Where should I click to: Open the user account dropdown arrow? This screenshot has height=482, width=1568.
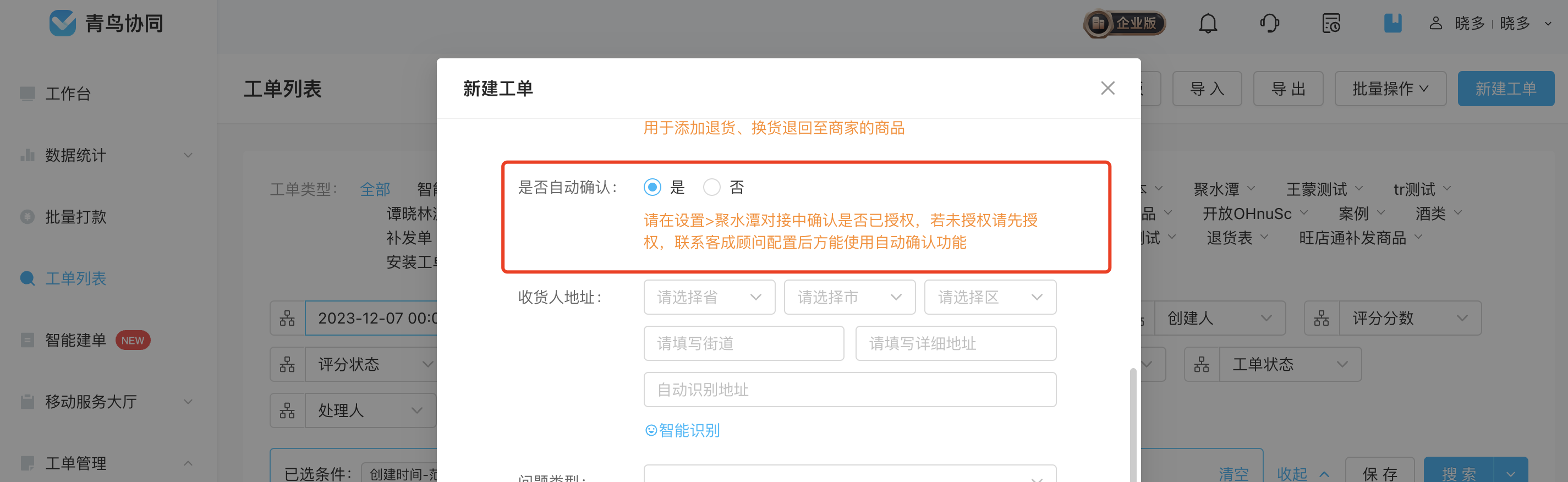coord(1548,24)
